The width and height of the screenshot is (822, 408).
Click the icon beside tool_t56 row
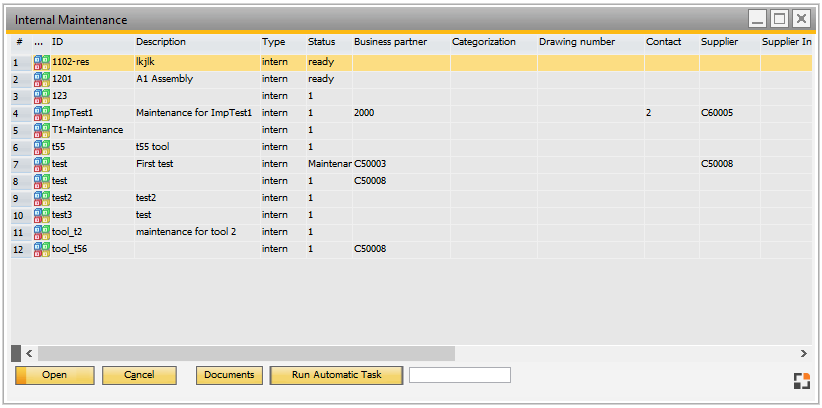click(x=41, y=249)
